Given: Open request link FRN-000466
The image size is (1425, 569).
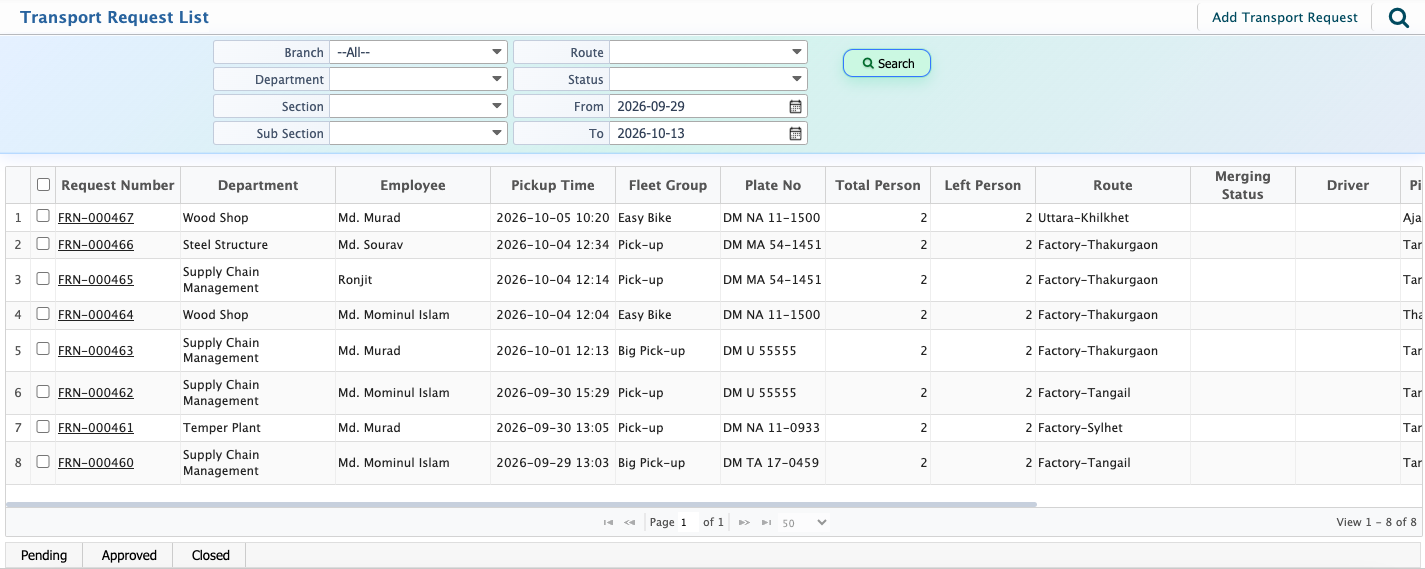Looking at the screenshot, I should [x=96, y=244].
